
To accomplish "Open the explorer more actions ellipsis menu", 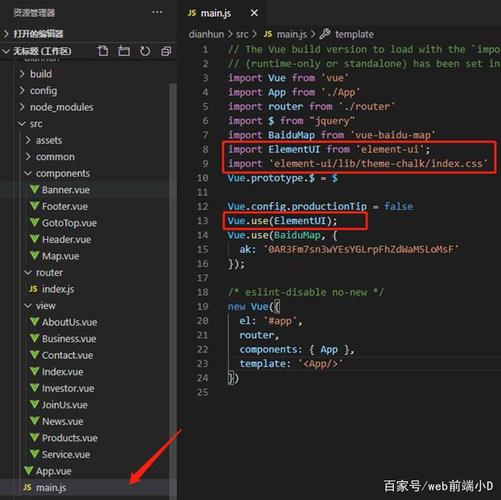I will tap(157, 12).
